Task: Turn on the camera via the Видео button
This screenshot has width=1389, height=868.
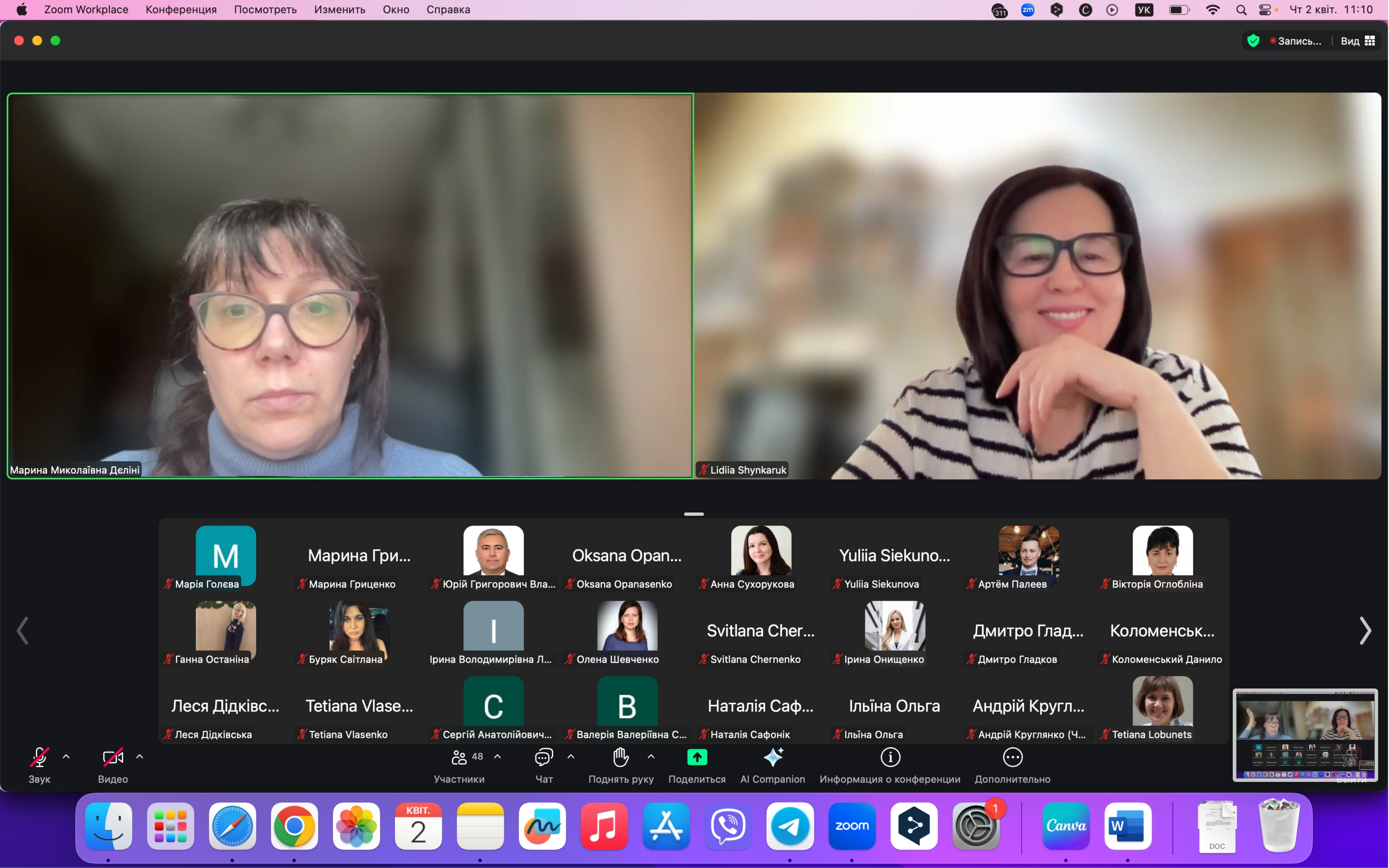Action: pos(112,758)
